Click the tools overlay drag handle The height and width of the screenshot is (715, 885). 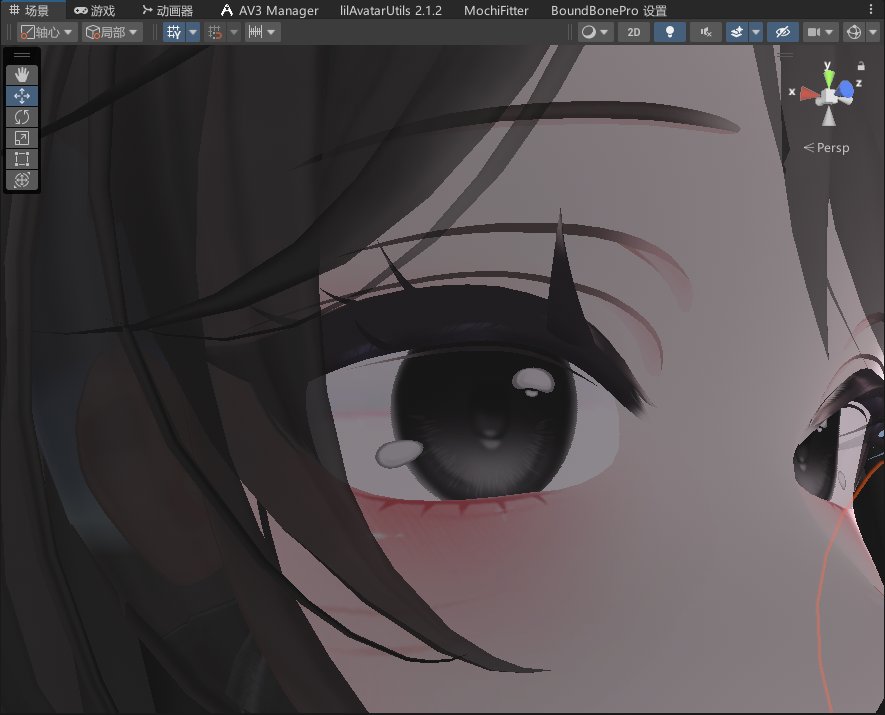(22, 55)
